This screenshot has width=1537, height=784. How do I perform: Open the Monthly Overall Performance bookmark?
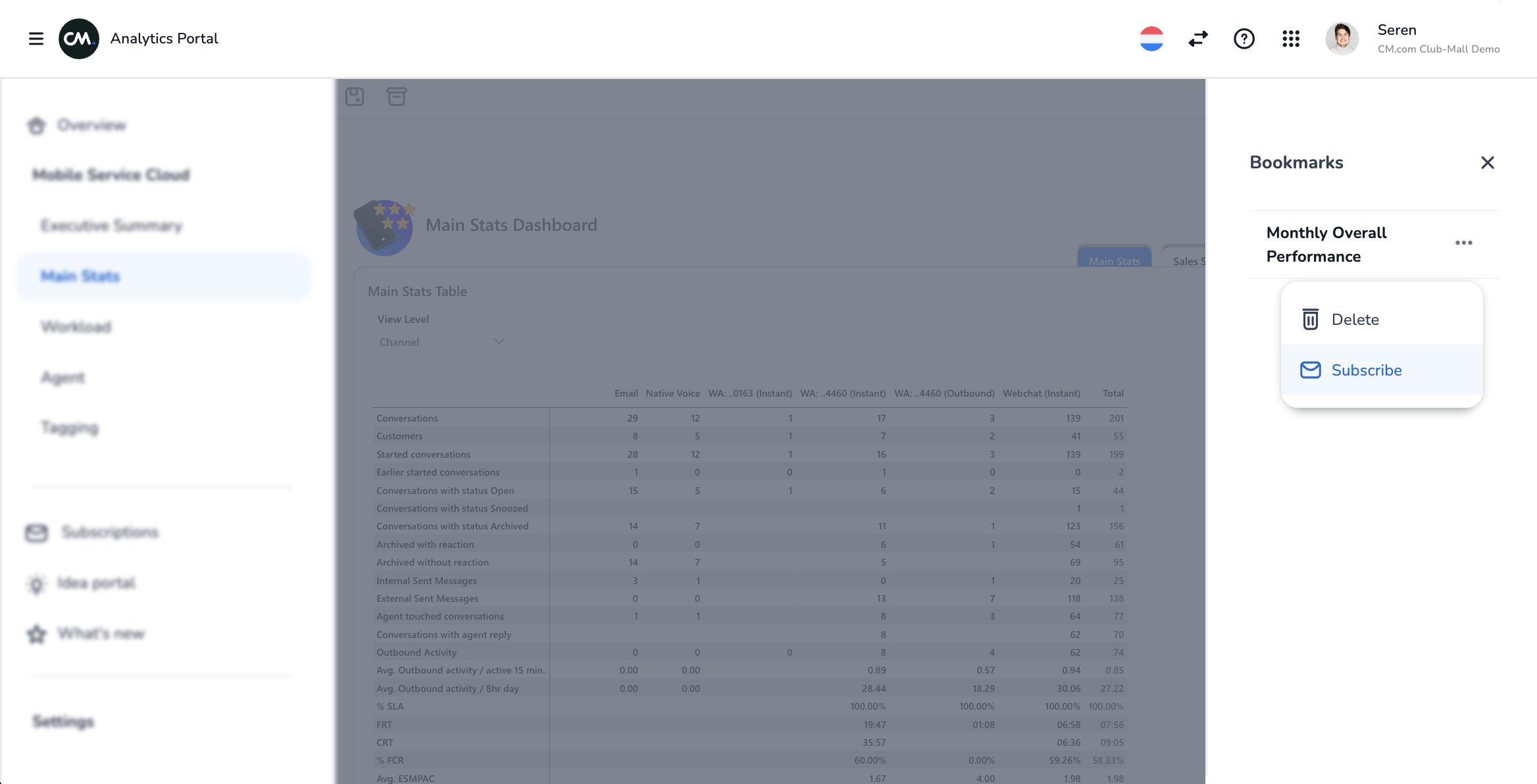point(1326,244)
